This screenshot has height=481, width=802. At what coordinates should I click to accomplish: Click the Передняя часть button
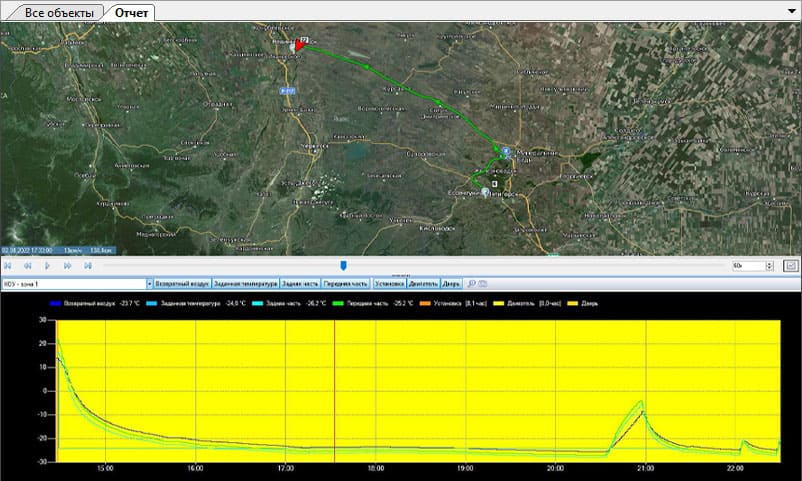[346, 284]
